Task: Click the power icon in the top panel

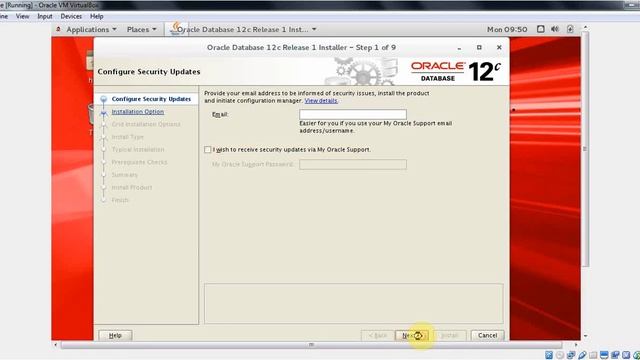Action: pyautogui.click(x=570, y=29)
